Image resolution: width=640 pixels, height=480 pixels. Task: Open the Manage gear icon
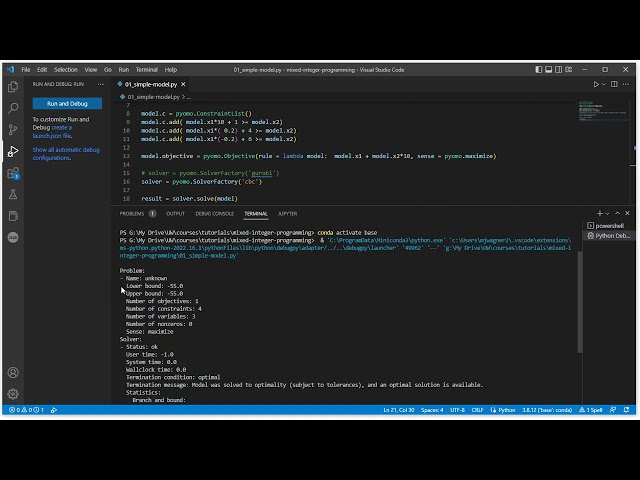coord(13,394)
